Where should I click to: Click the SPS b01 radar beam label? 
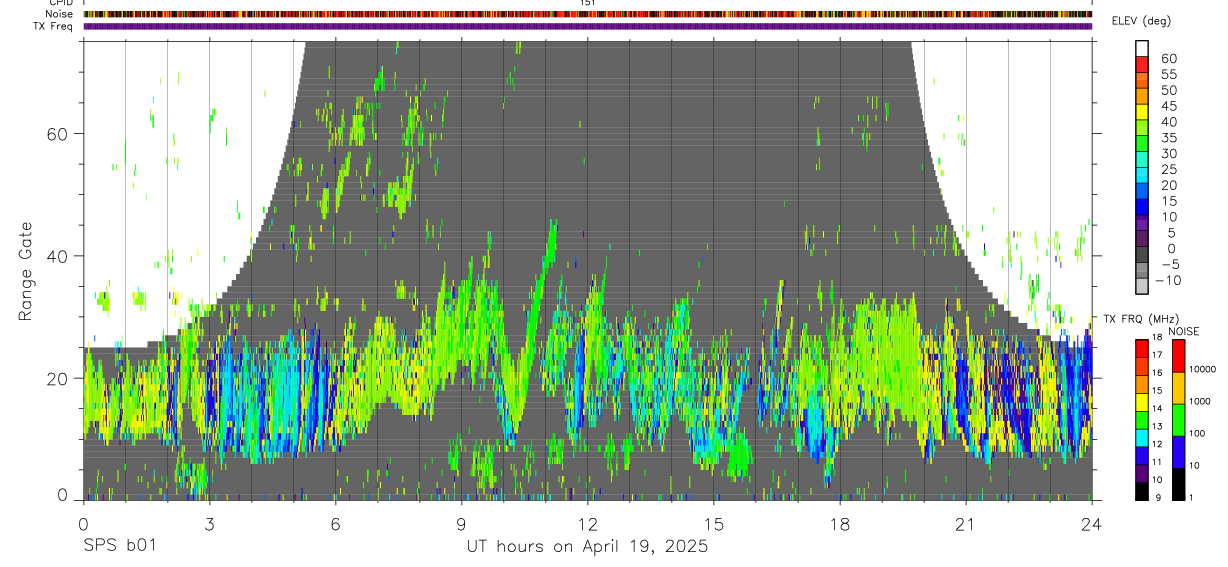coord(119,547)
